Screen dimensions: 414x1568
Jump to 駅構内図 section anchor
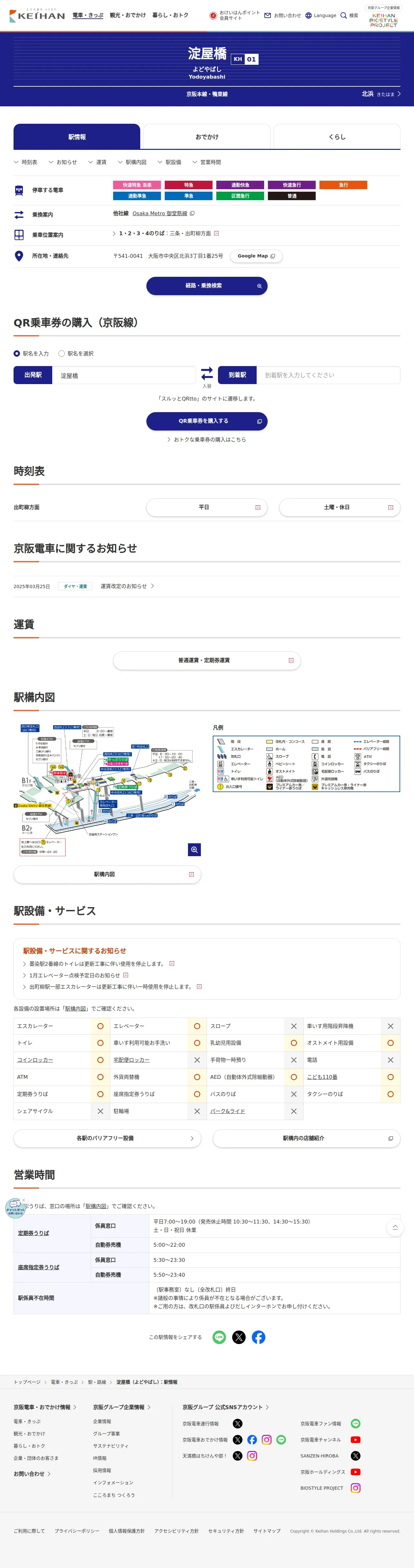click(x=132, y=162)
